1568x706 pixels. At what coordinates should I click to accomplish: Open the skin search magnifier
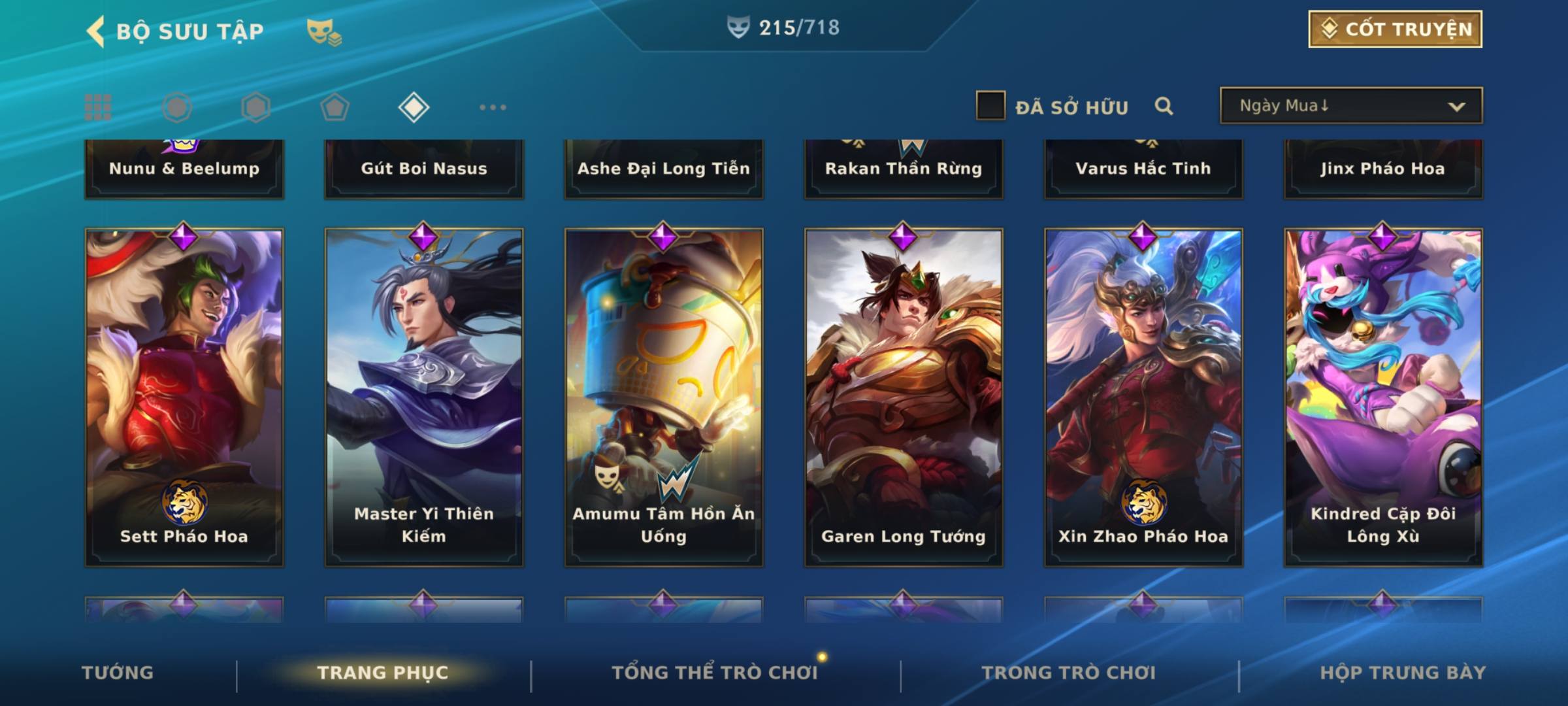click(x=1164, y=106)
